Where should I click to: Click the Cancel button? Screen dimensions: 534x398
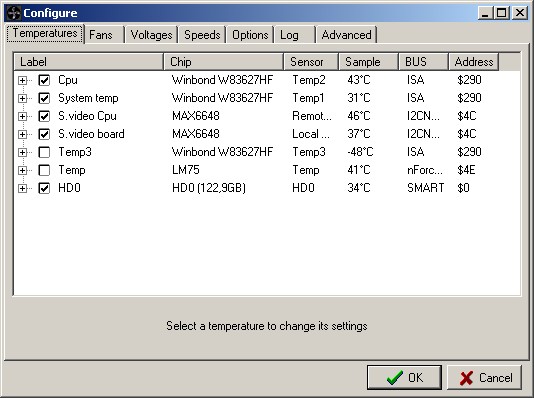point(484,378)
